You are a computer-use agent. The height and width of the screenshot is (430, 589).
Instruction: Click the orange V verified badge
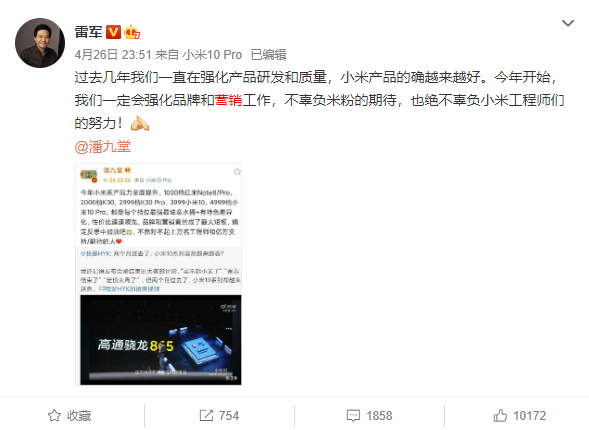click(x=113, y=32)
